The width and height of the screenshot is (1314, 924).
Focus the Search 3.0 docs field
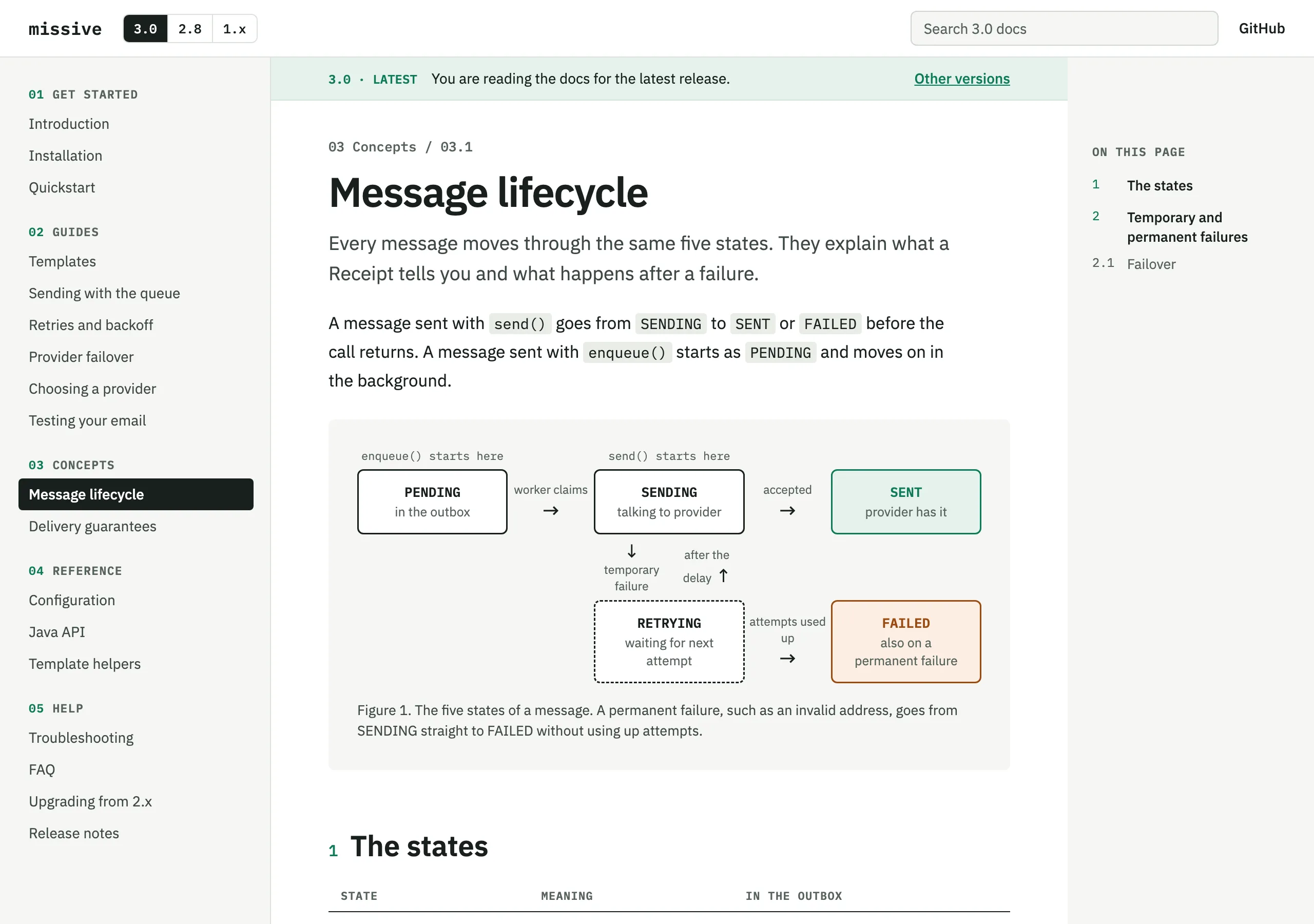(1064, 29)
